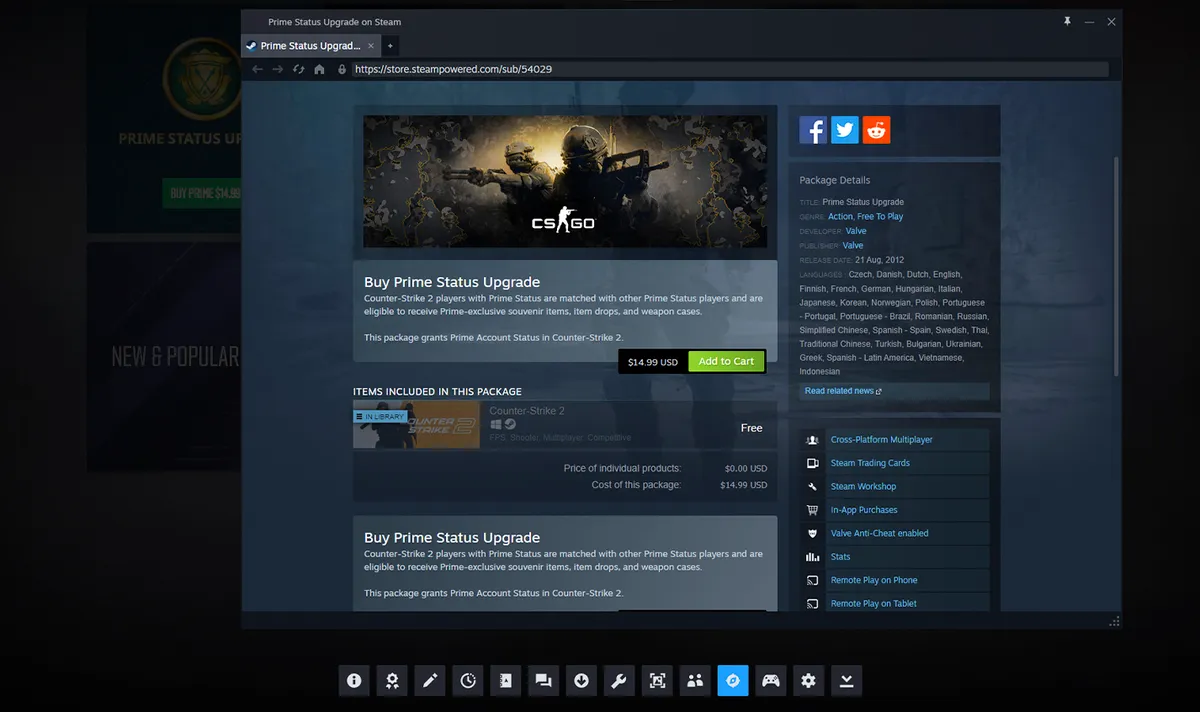
Task: Click the Buy Prime button in background window
Action: (204, 193)
